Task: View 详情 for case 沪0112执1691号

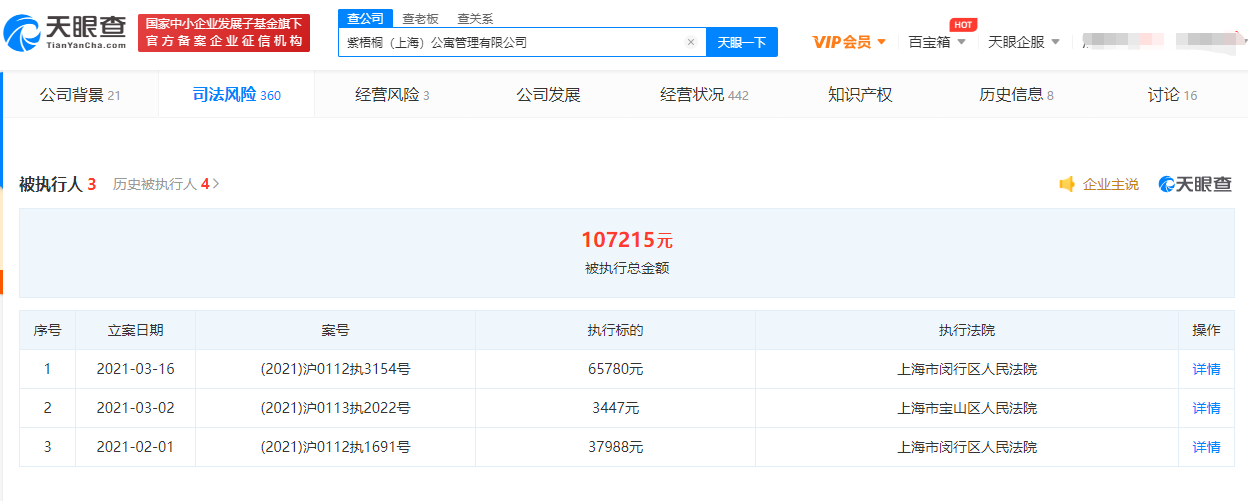Action: coord(1206,447)
